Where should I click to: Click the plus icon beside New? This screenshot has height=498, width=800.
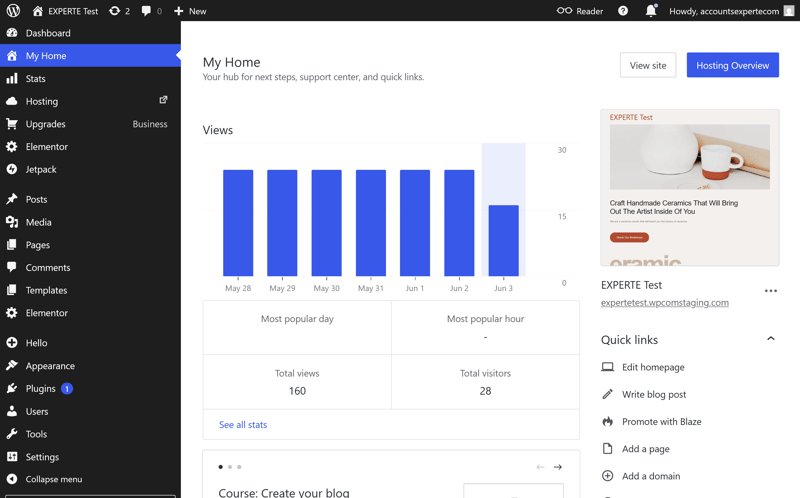(179, 11)
